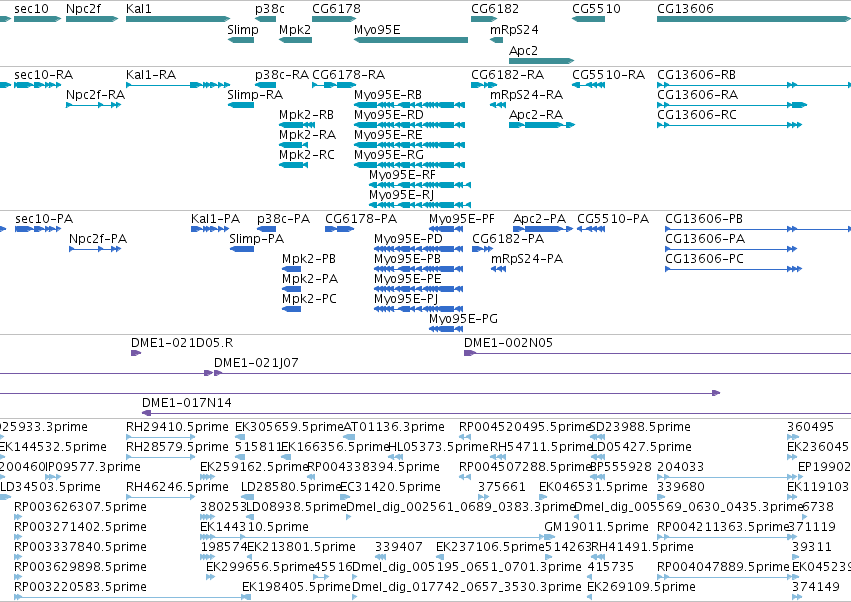Select the Mpk2-PB protein label
Viewport: 851px width, 602px height.
pyautogui.click(x=309, y=259)
